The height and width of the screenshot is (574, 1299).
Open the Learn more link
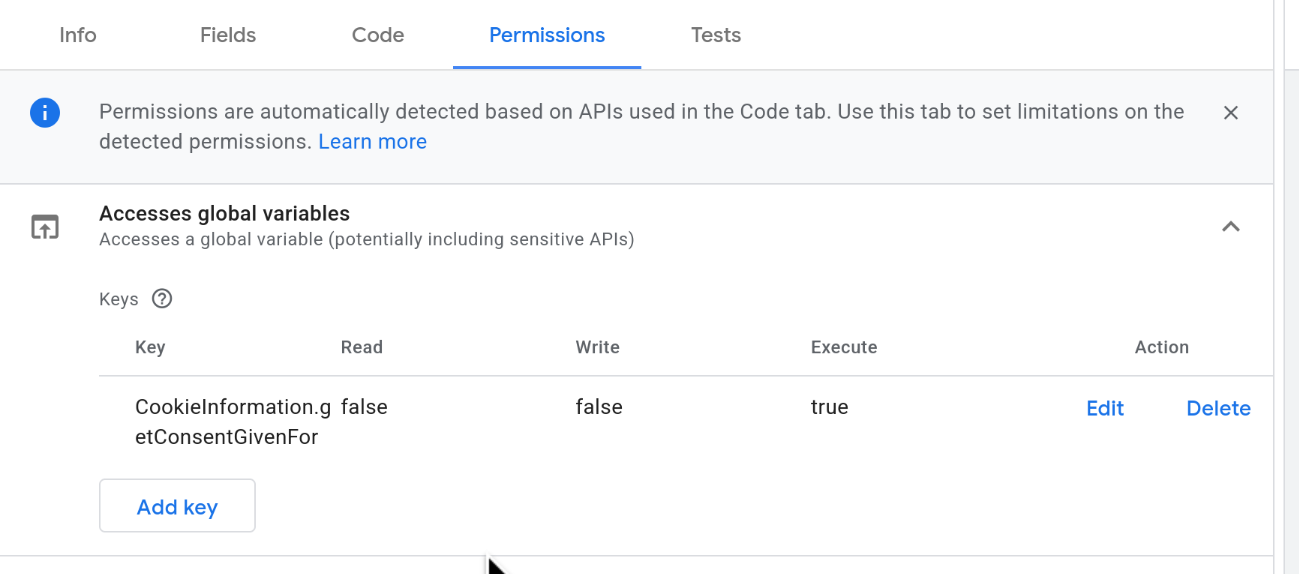[x=372, y=142]
